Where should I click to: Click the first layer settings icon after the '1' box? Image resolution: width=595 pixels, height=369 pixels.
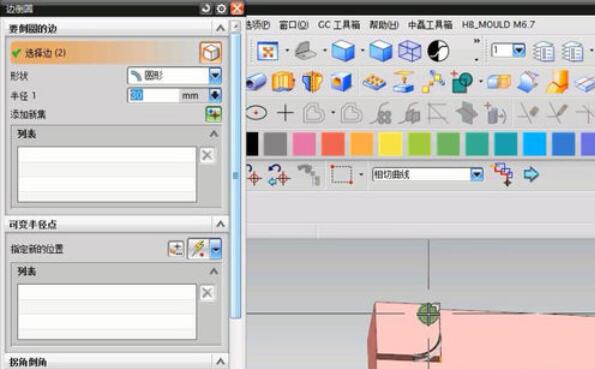tap(544, 51)
